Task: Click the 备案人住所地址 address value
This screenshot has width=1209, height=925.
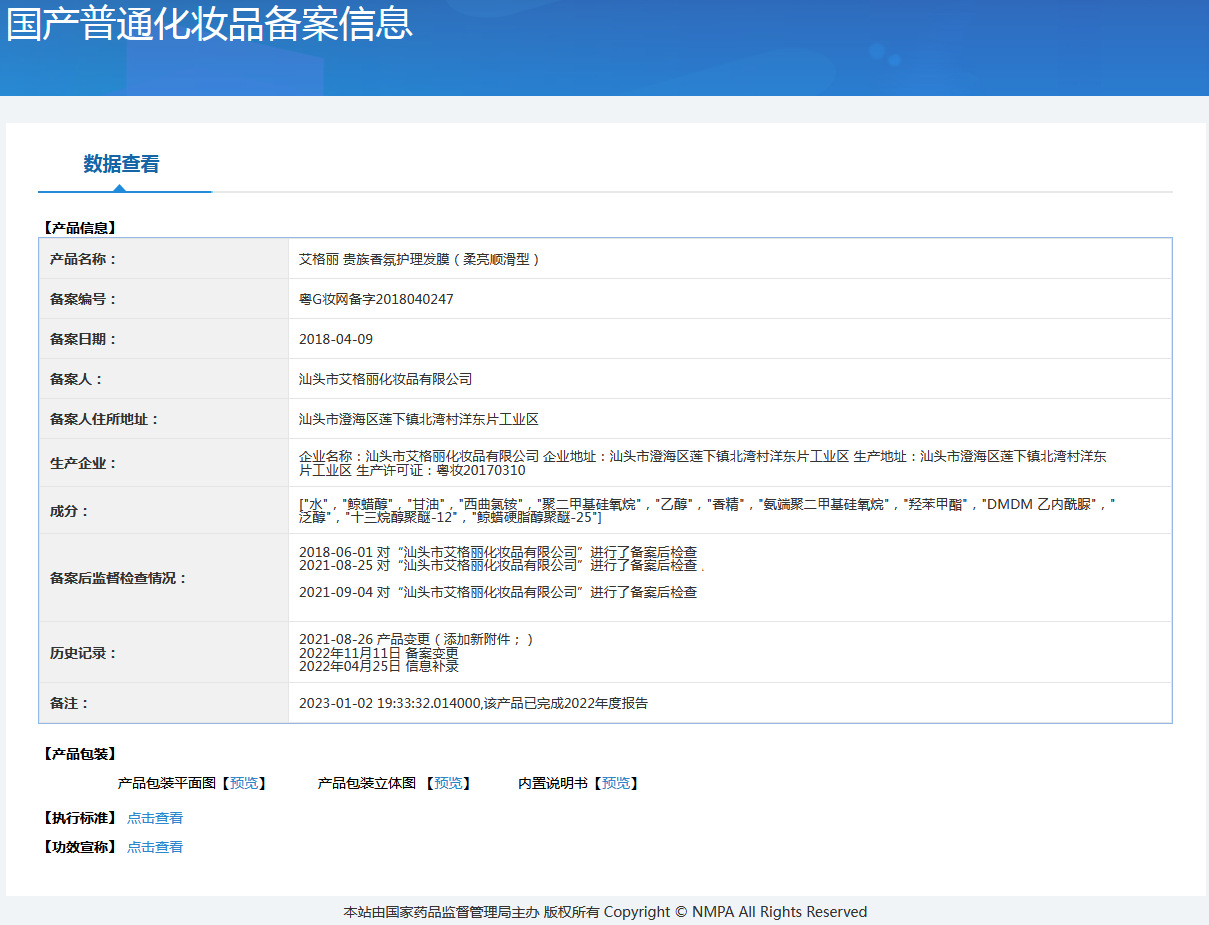Action: pos(419,419)
